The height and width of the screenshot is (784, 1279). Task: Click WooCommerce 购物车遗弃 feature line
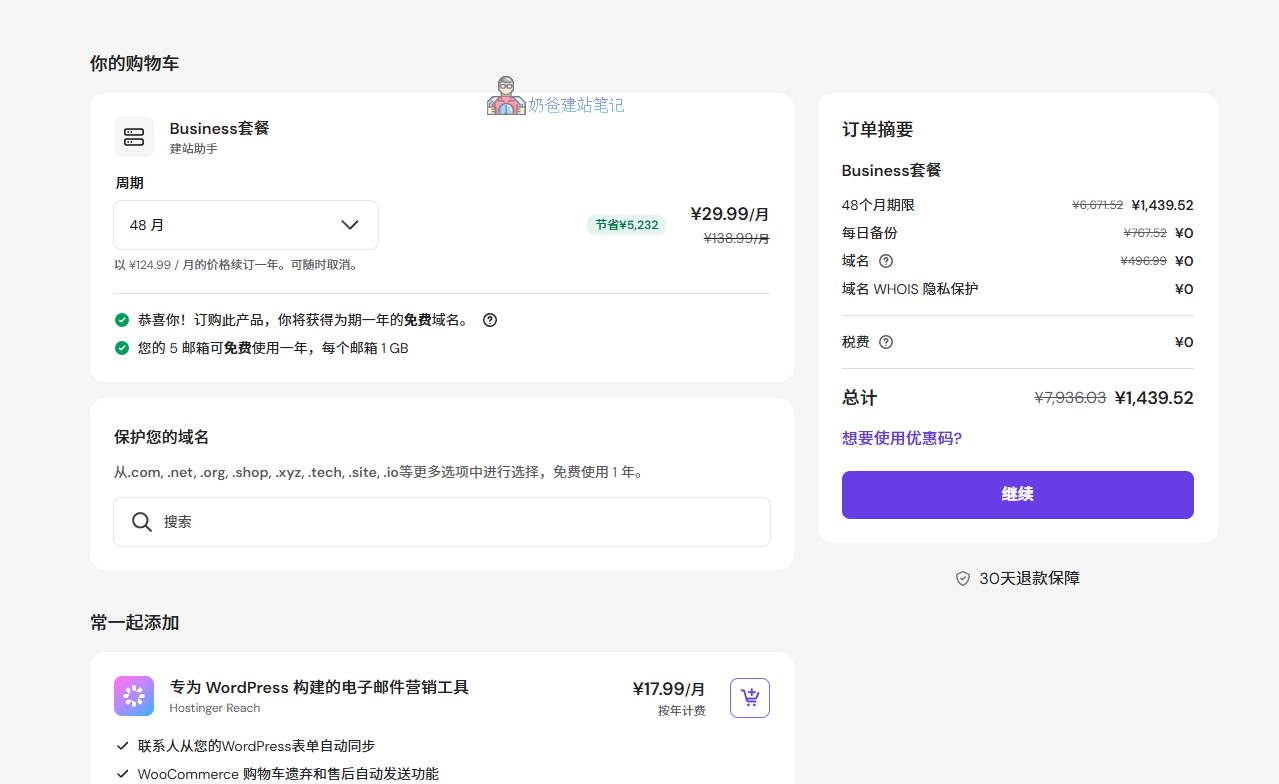[x=288, y=774]
